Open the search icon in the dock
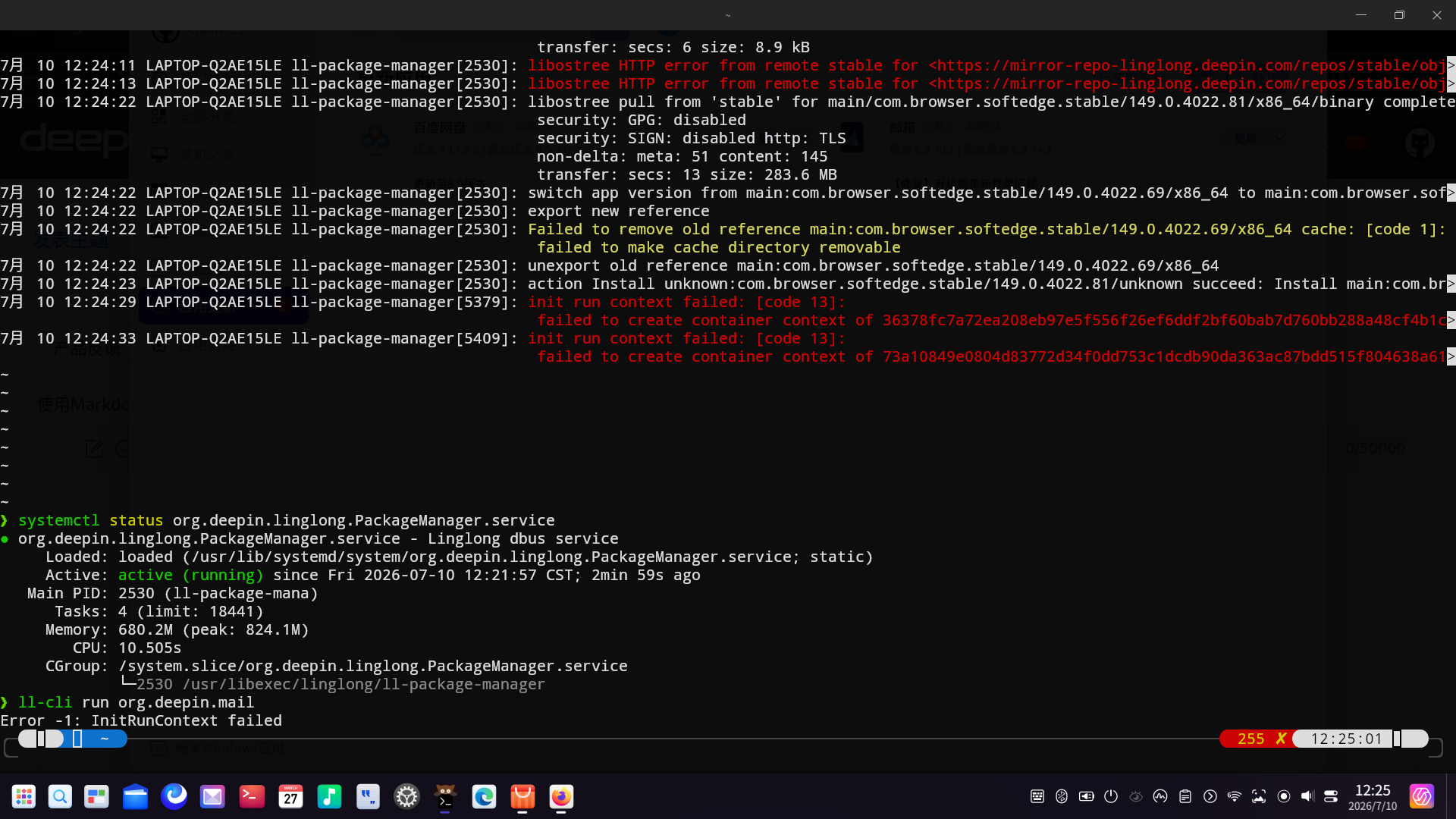 pos(60,796)
